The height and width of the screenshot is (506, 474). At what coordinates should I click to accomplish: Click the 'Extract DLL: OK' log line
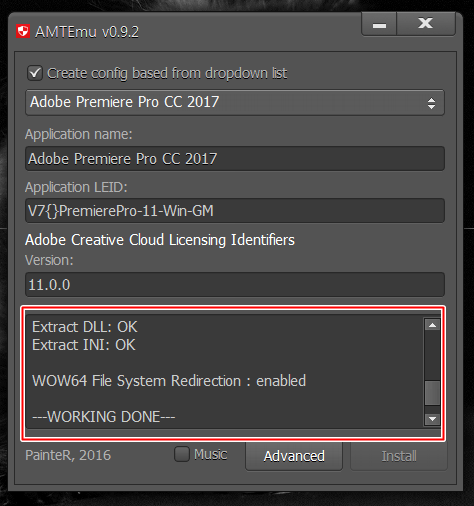[x=85, y=327]
